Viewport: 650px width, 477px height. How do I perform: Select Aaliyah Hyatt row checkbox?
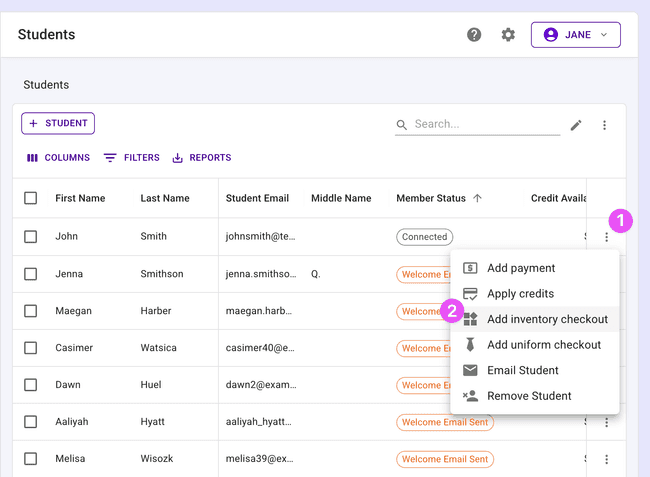coord(30,422)
